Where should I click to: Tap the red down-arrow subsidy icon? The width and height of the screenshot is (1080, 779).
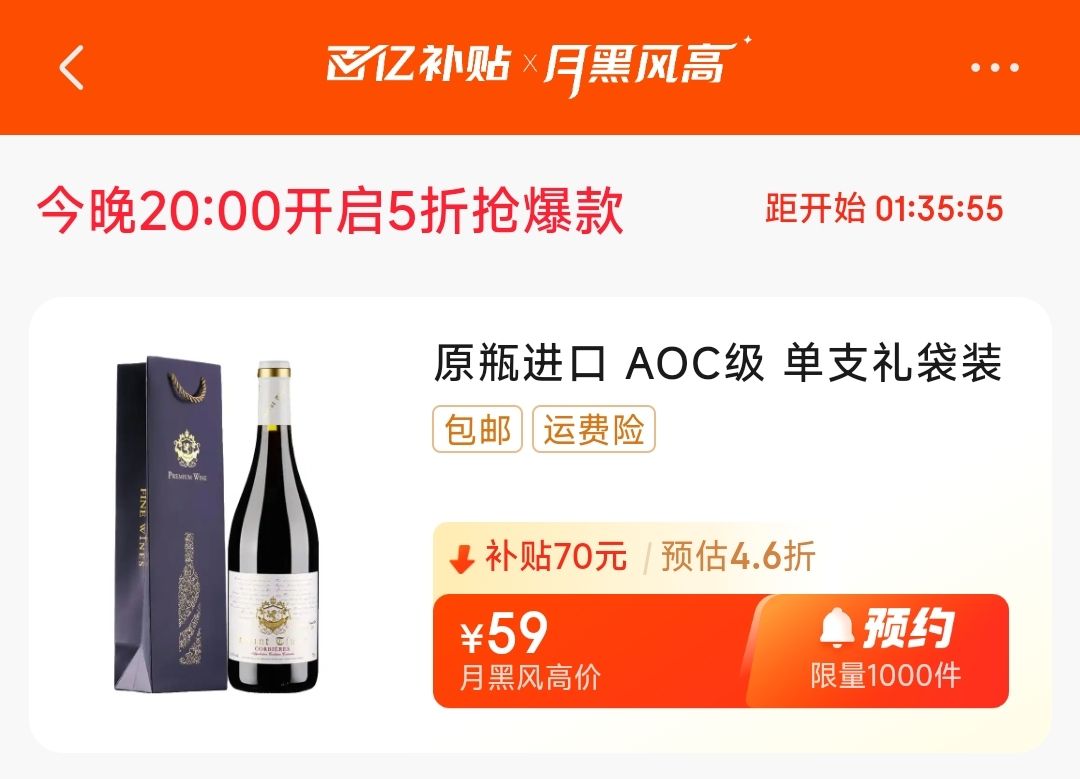tap(461, 559)
